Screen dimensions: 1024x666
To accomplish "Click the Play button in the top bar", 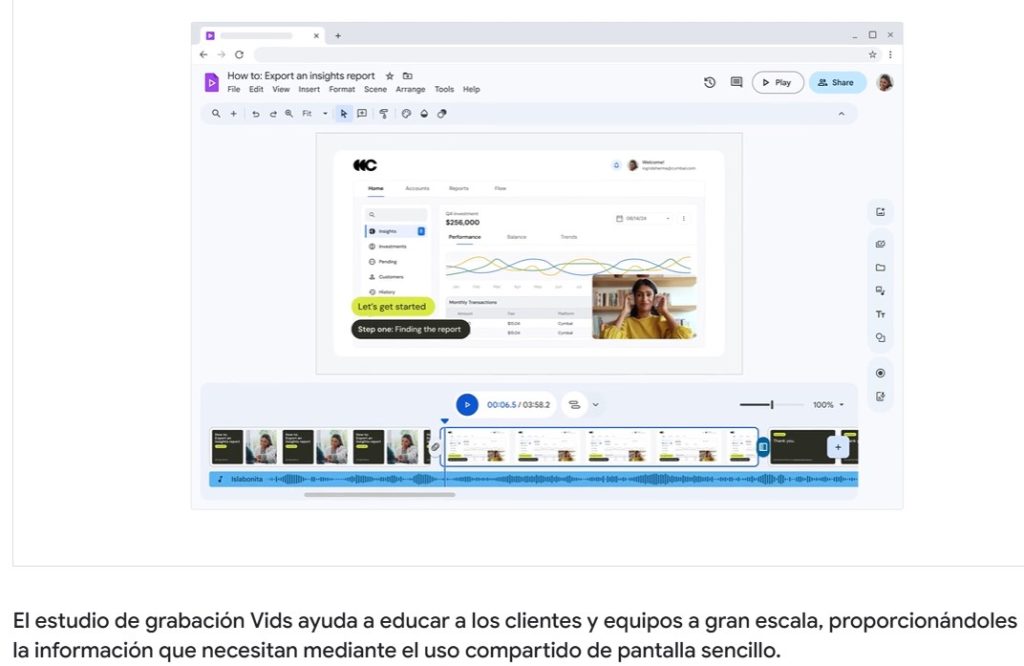I will point(777,82).
